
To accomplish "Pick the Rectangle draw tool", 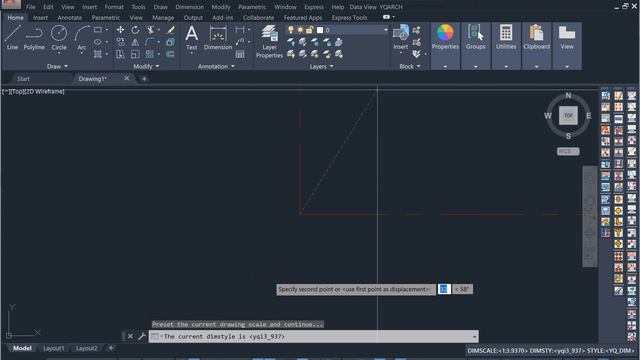I will click(x=98, y=30).
